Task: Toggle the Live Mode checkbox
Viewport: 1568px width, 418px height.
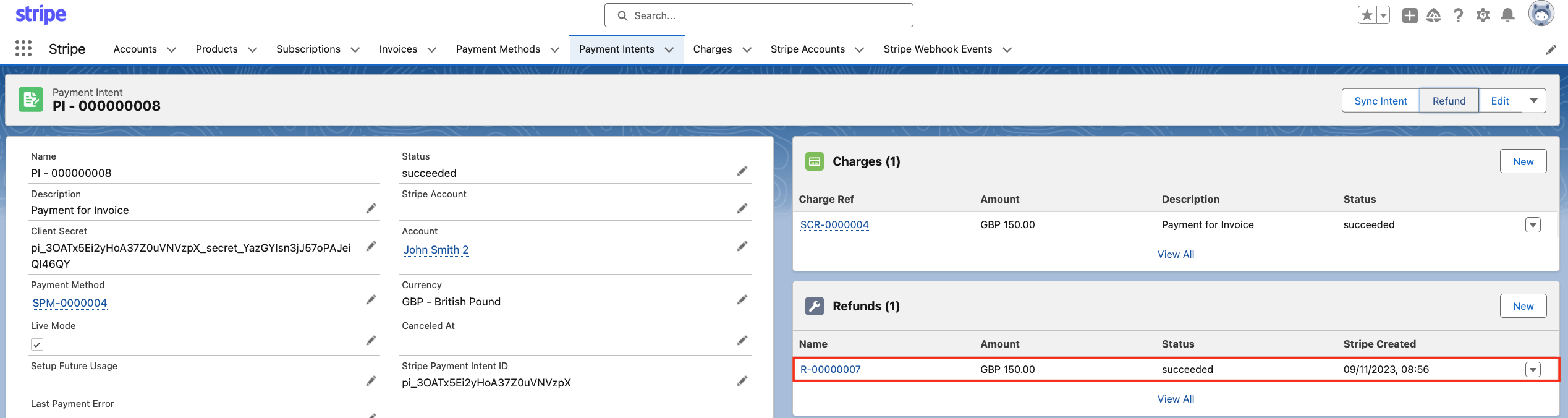Action: click(37, 344)
